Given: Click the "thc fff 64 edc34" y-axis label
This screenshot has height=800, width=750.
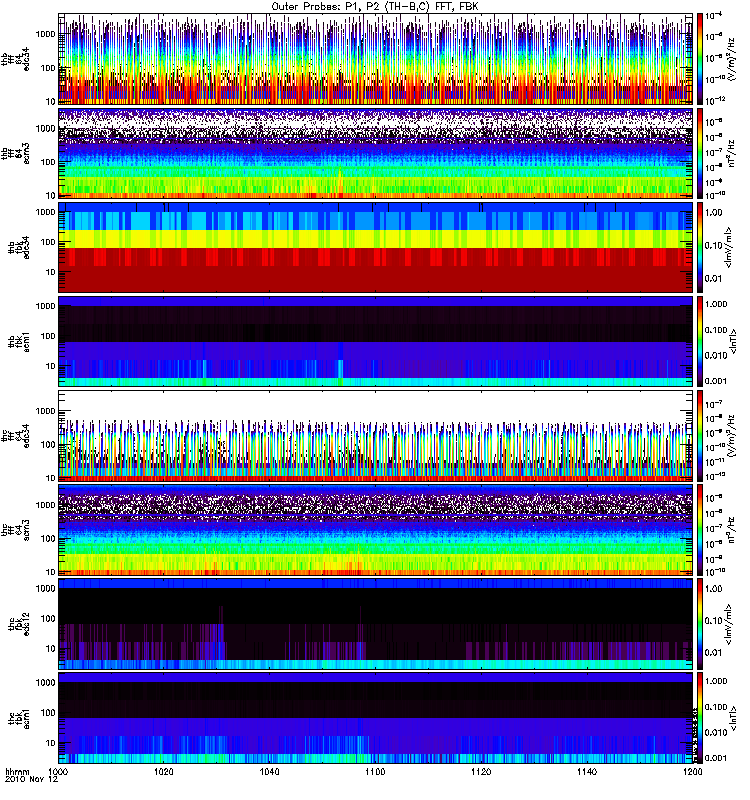Looking at the screenshot, I should coord(16,435).
